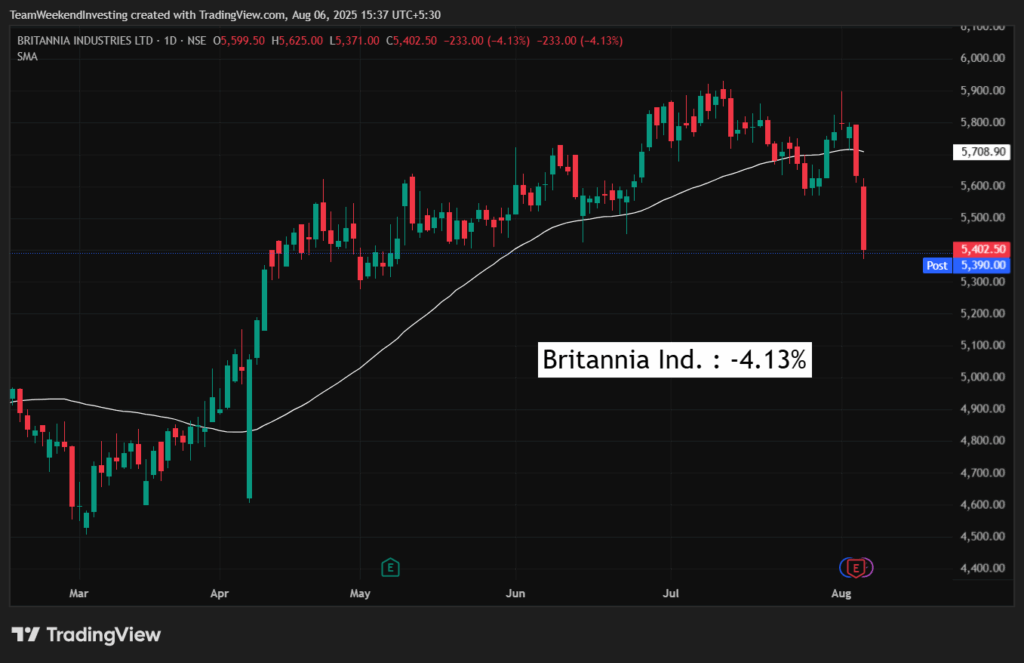The height and width of the screenshot is (663, 1024).
Task: Click the blue Post market label
Action: point(937,265)
